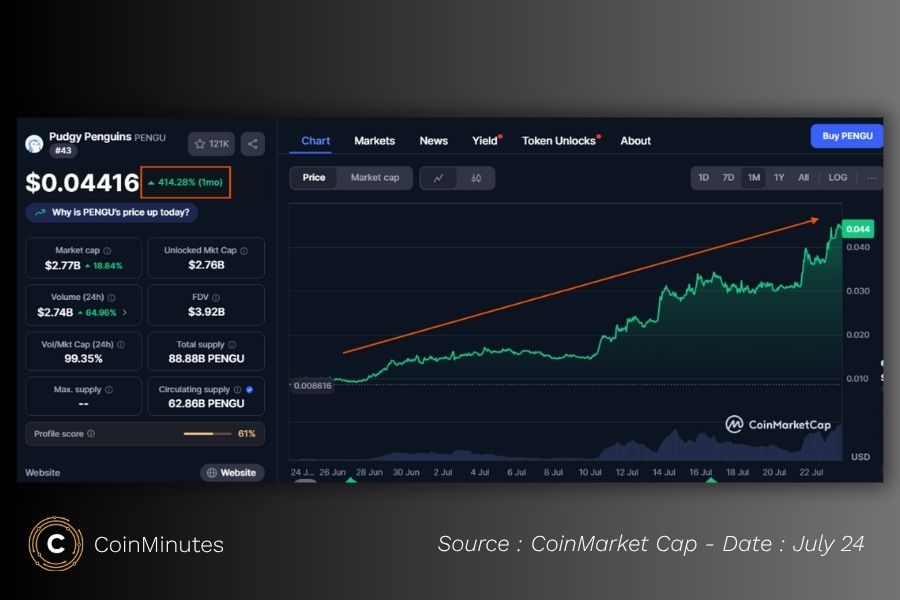Click the 10 Jul date axis label

coord(590,473)
